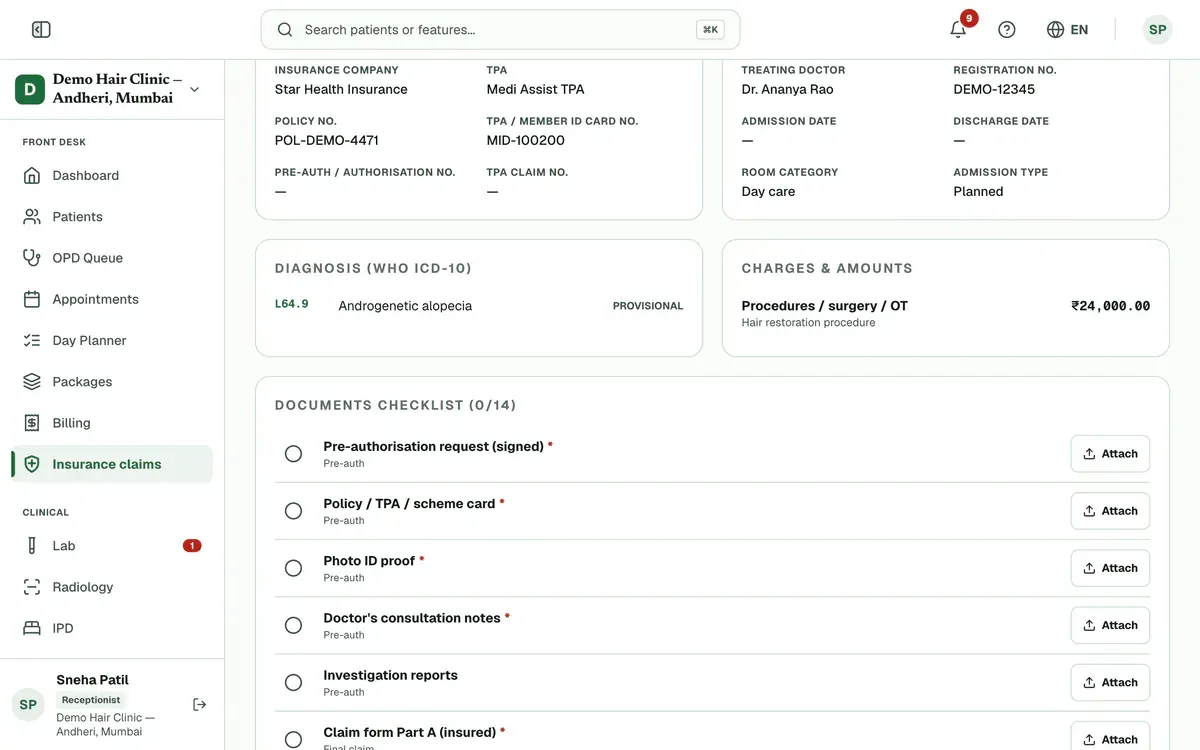Image resolution: width=1200 pixels, height=750 pixels.
Task: Click the search magnifier icon
Action: pos(285,30)
